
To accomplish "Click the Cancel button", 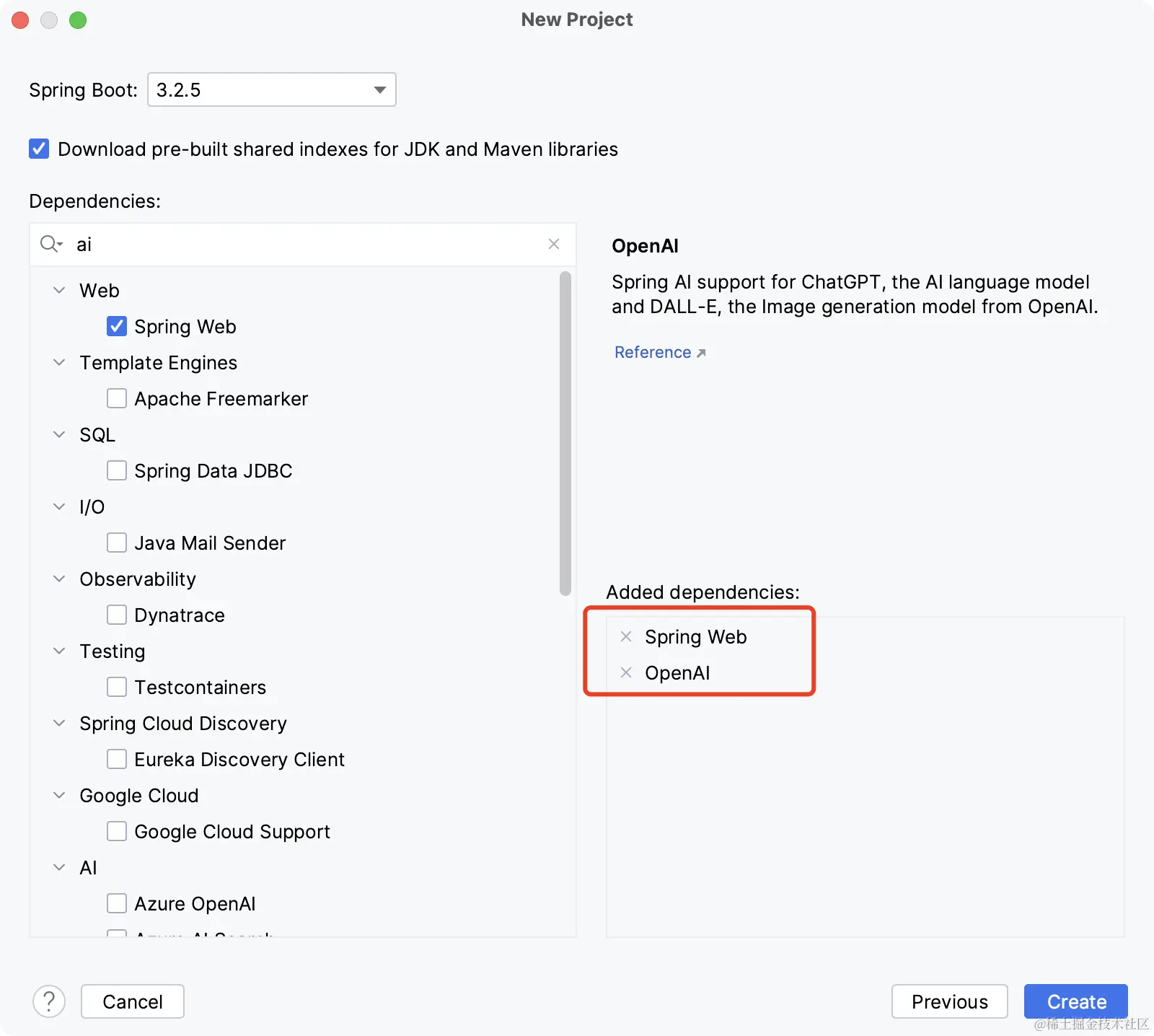I will click(x=133, y=1001).
